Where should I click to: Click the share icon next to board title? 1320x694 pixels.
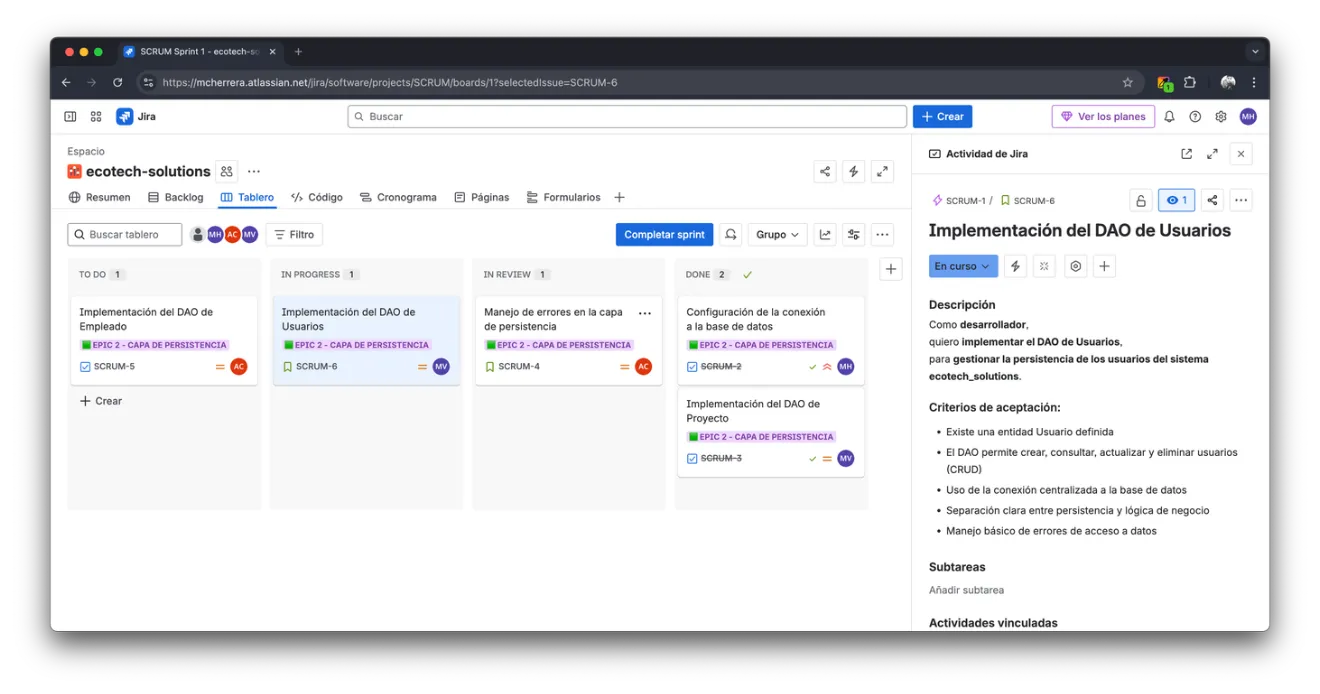point(825,172)
